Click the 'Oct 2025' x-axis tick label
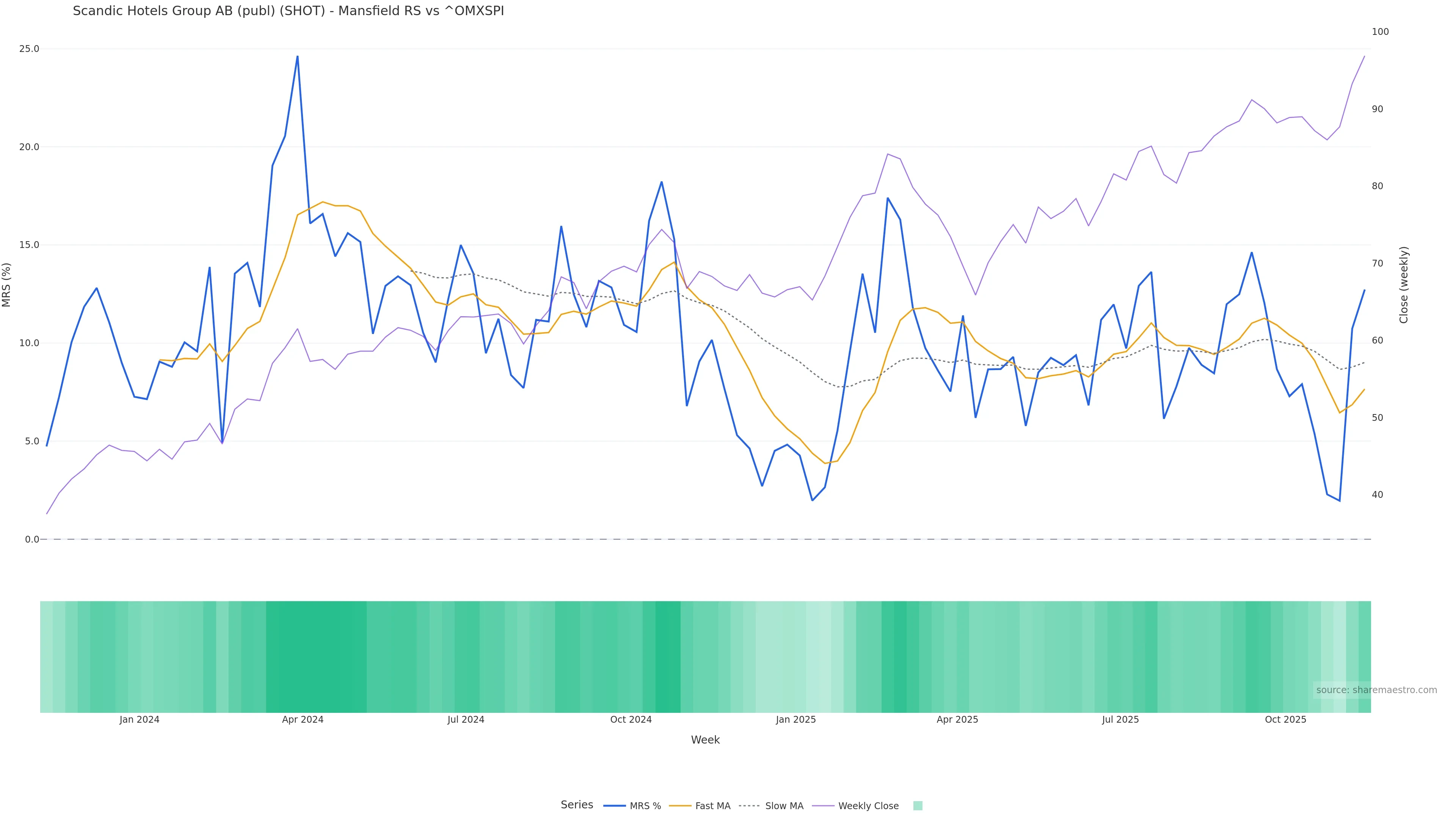The image size is (1456, 819). [1285, 720]
